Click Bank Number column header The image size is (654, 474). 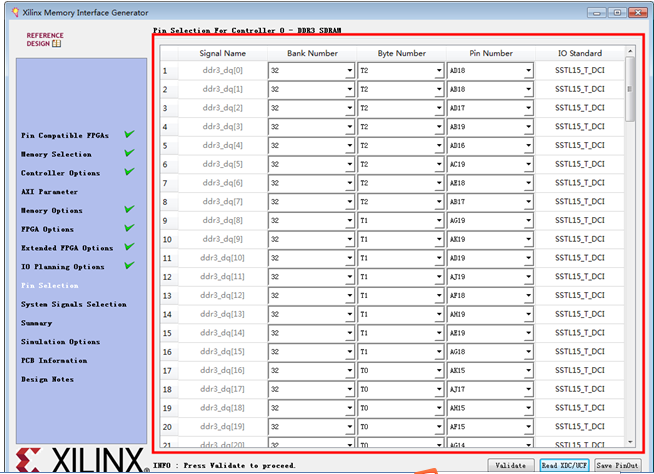(x=312, y=53)
